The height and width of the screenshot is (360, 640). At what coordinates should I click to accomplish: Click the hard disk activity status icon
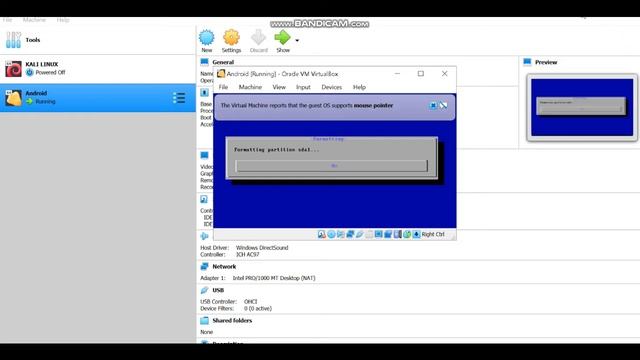click(x=322, y=234)
